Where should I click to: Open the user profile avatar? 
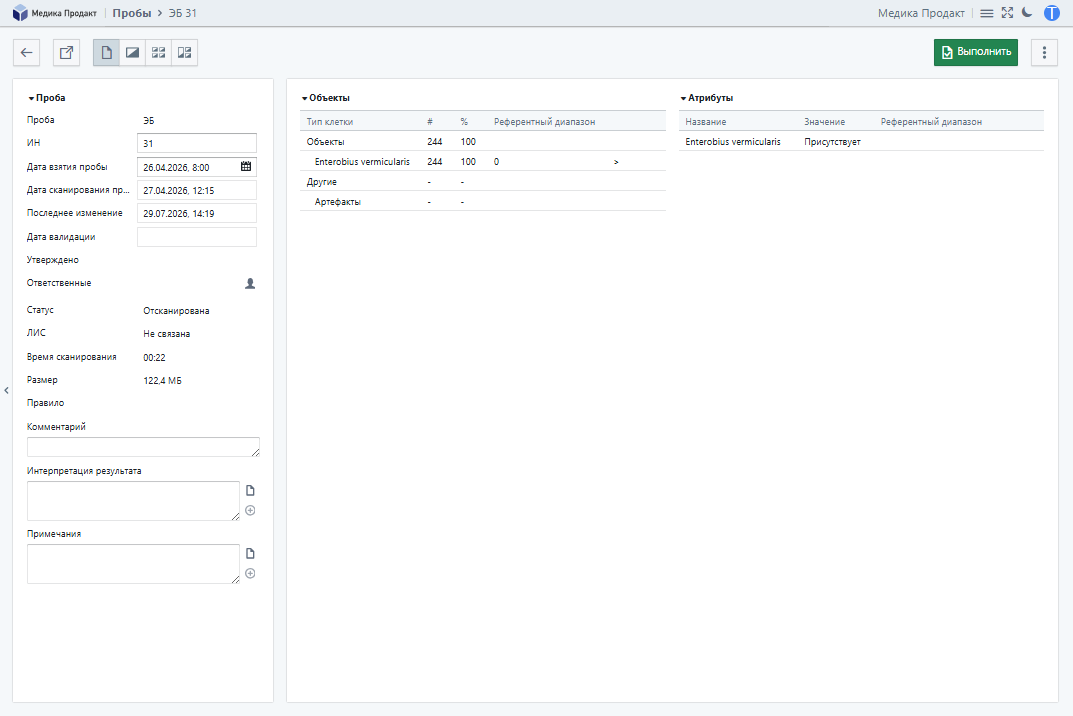(1052, 13)
